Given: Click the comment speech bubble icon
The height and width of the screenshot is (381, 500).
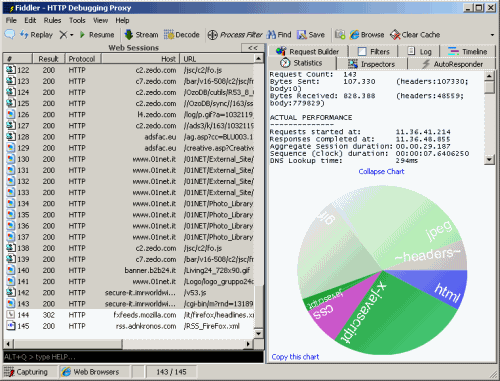Looking at the screenshot, I should pos(10,34).
